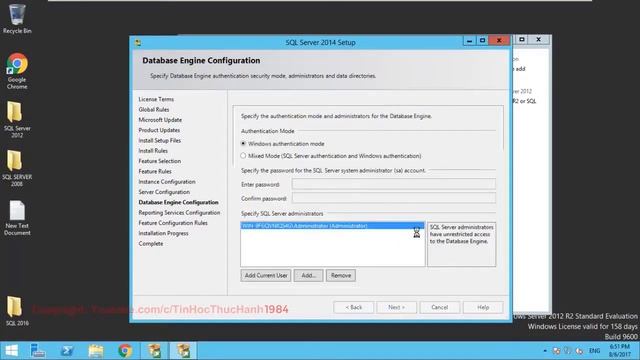The height and width of the screenshot is (360, 640).
Task: Show hidden tray icons arrow
Action: [x=545, y=351]
